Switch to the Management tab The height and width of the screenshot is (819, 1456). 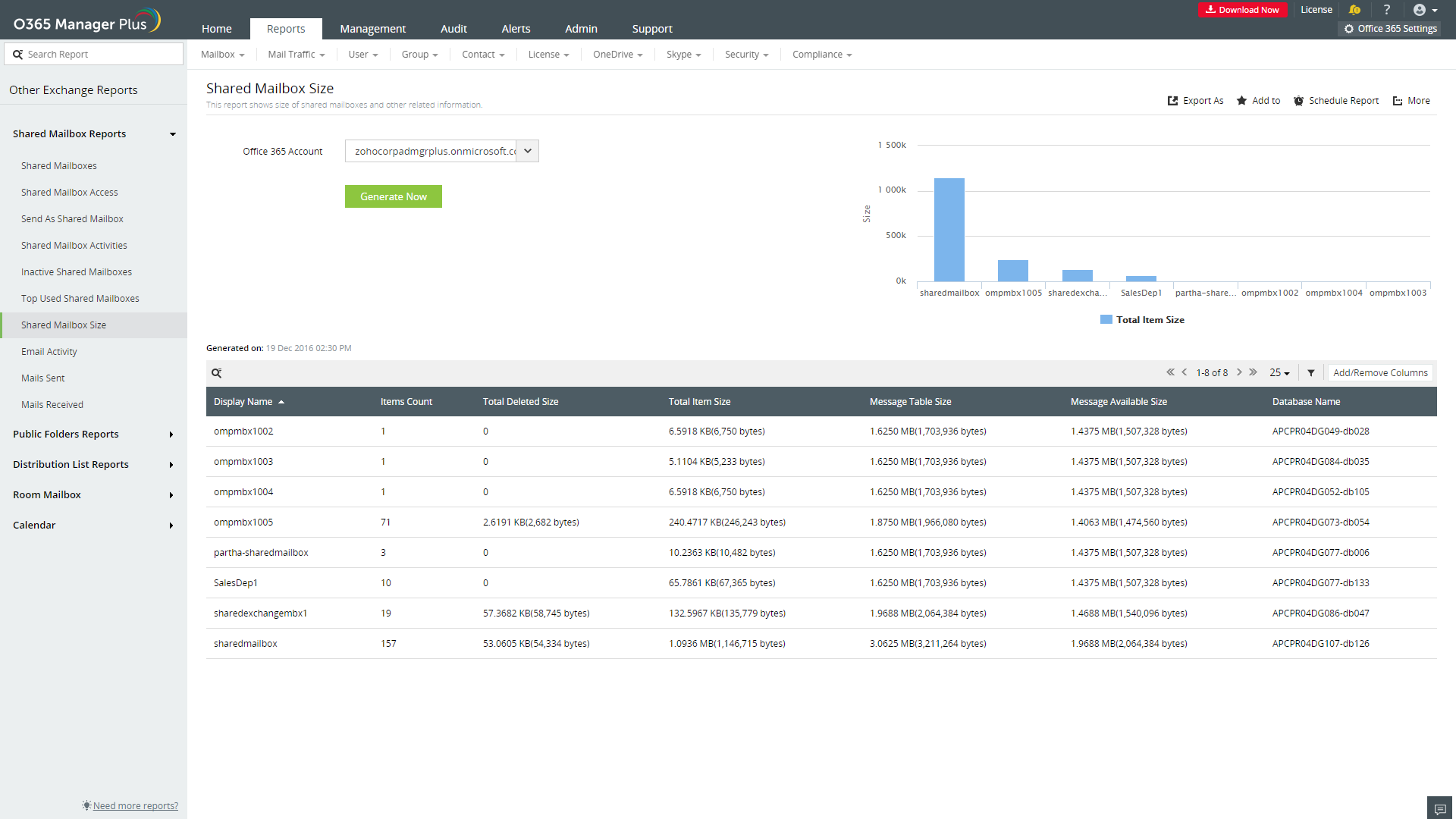372,29
